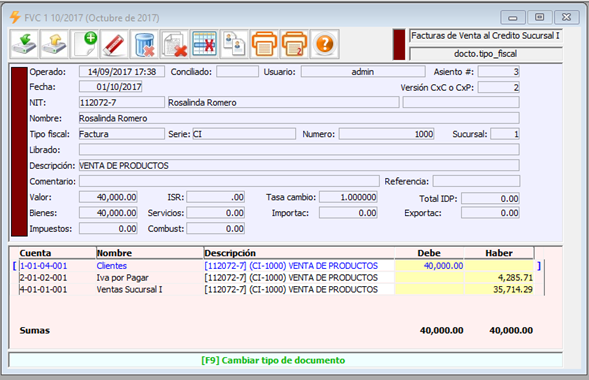Click the Asiento # field
The width and height of the screenshot is (589, 380).
click(x=498, y=72)
